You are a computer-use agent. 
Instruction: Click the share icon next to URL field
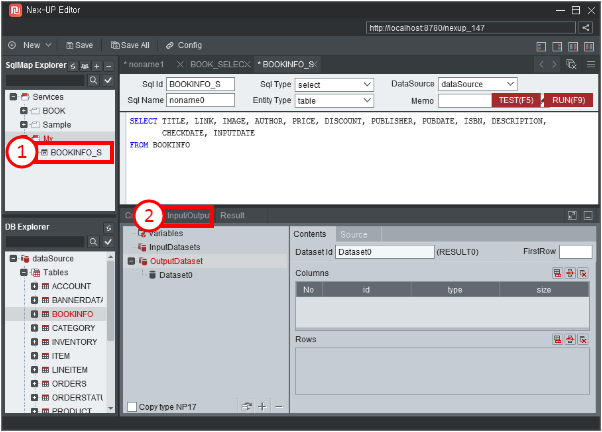point(585,28)
